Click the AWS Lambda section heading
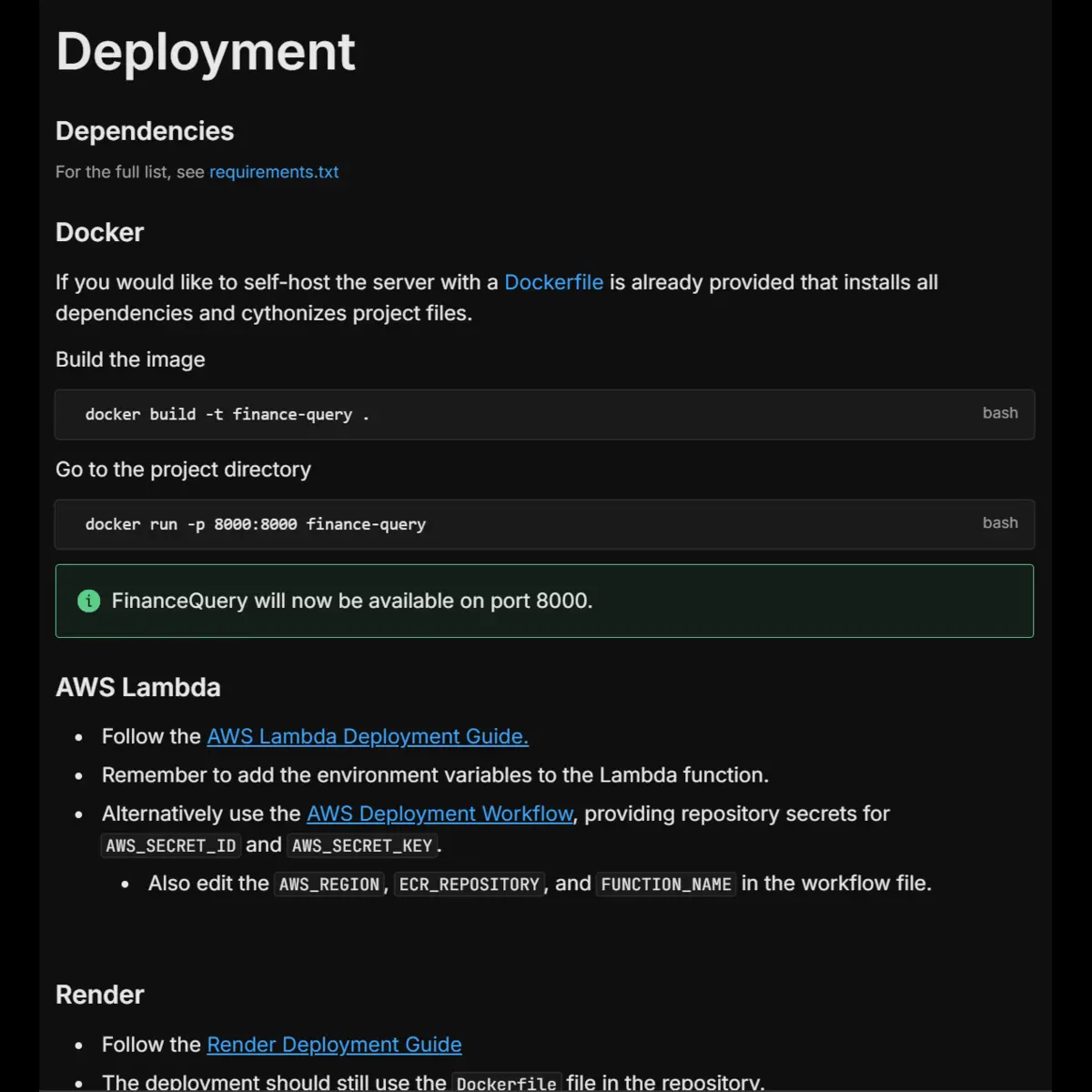Image resolution: width=1092 pixels, height=1092 pixels. pyautogui.click(x=138, y=687)
